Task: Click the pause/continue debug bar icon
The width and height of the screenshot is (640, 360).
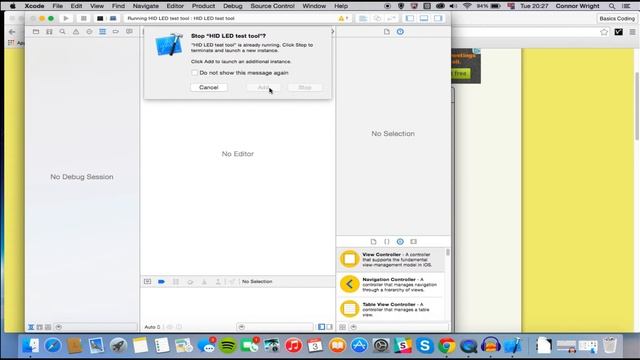Action: point(176,282)
